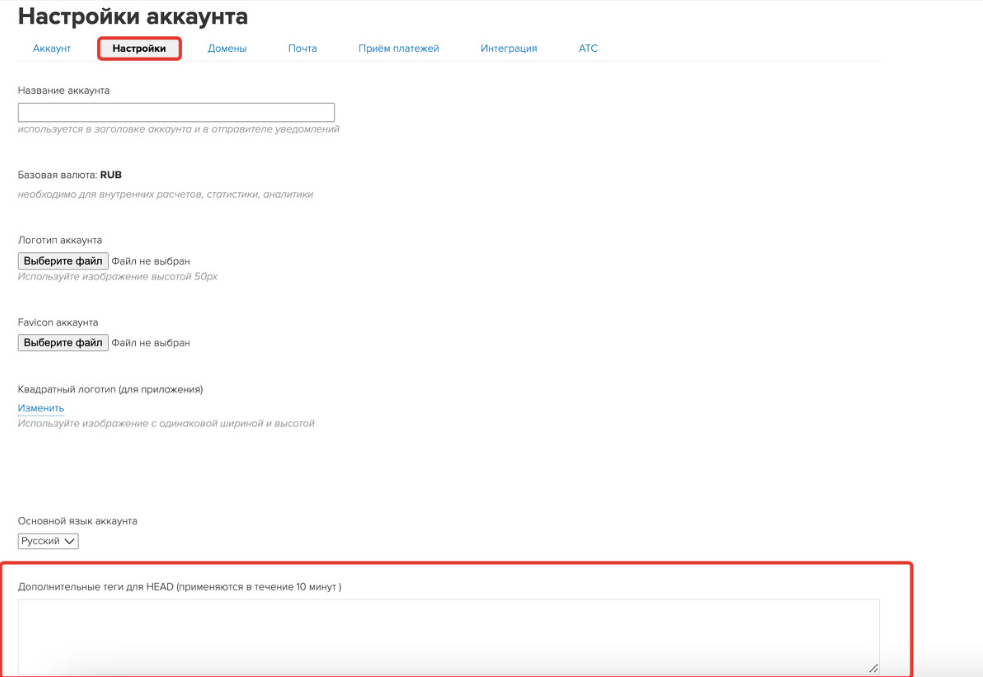Screen dimensions: 983x677
Task: Grab the textarea resize handle
Action: pyautogui.click(x=873, y=668)
